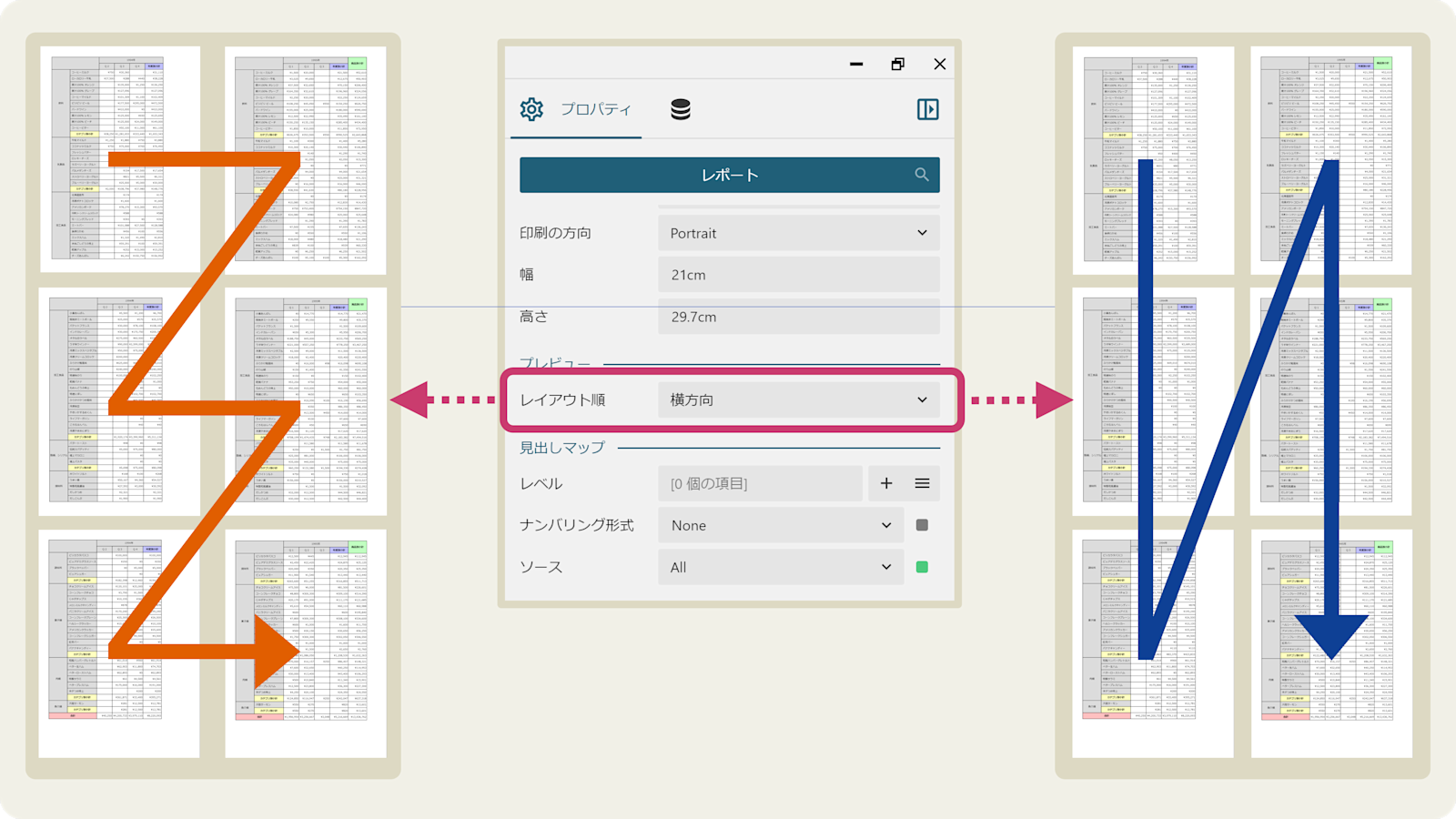
Task: Edit the 幅 field showing 21cm
Action: 799,275
